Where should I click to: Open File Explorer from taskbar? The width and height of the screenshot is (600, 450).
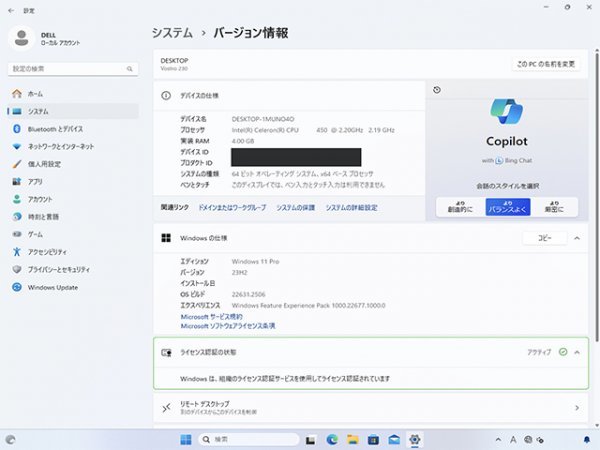pos(352,440)
